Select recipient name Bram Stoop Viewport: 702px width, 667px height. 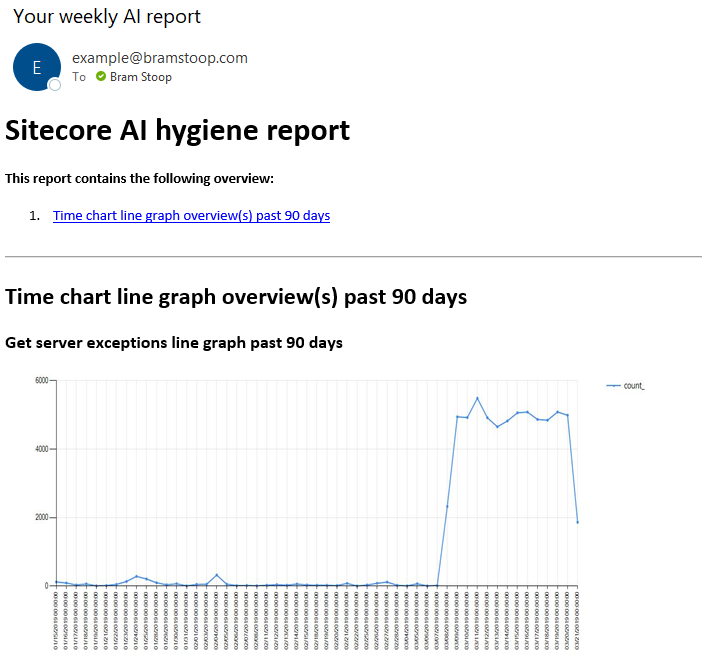pyautogui.click(x=141, y=77)
